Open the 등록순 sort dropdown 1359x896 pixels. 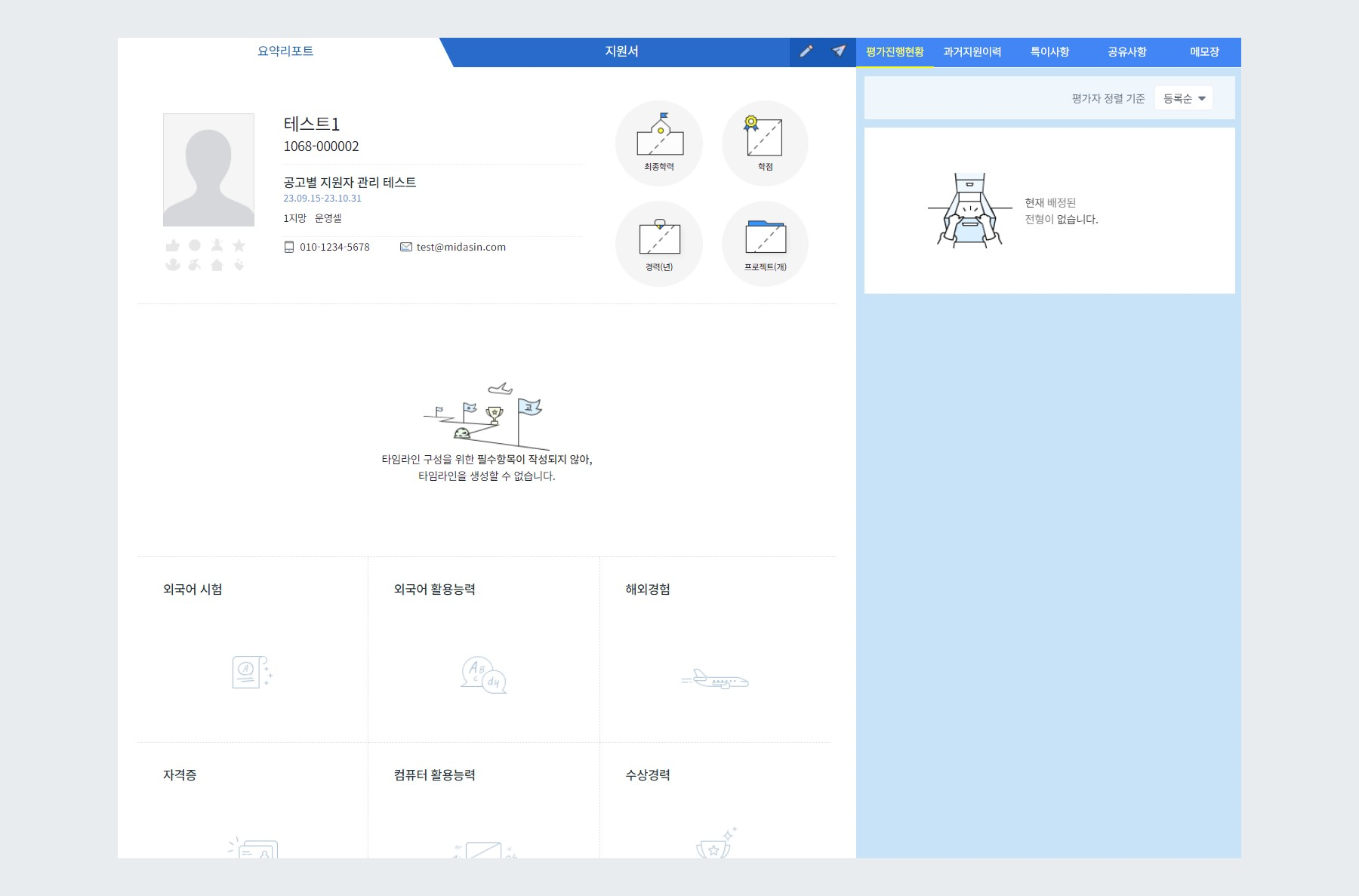[x=1183, y=98]
